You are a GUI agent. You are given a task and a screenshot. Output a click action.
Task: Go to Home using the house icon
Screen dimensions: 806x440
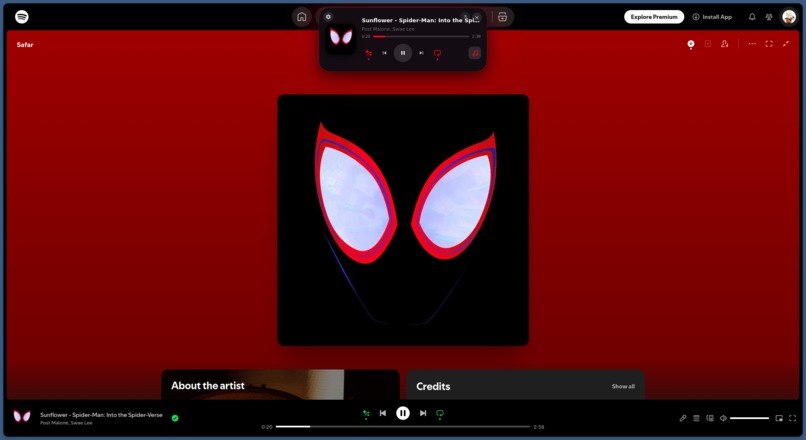point(302,17)
